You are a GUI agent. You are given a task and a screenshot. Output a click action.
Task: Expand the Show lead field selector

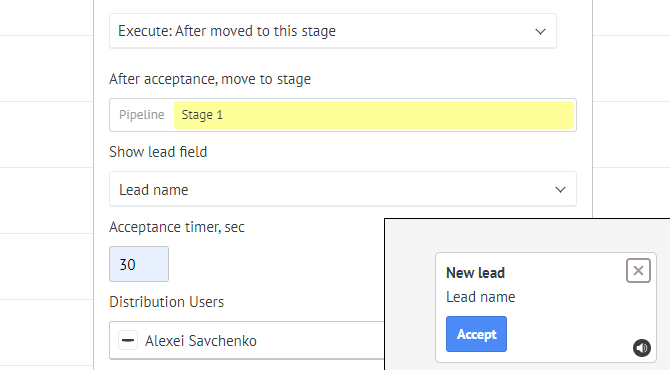(x=343, y=189)
